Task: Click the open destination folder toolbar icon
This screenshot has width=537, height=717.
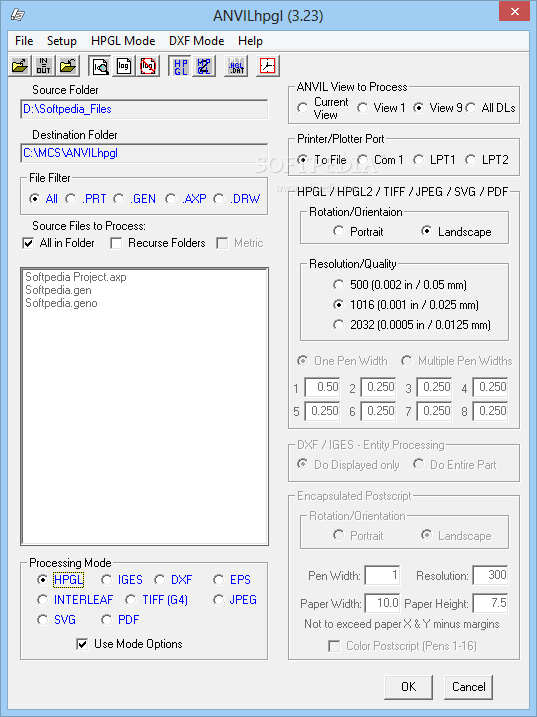Action: tap(67, 66)
